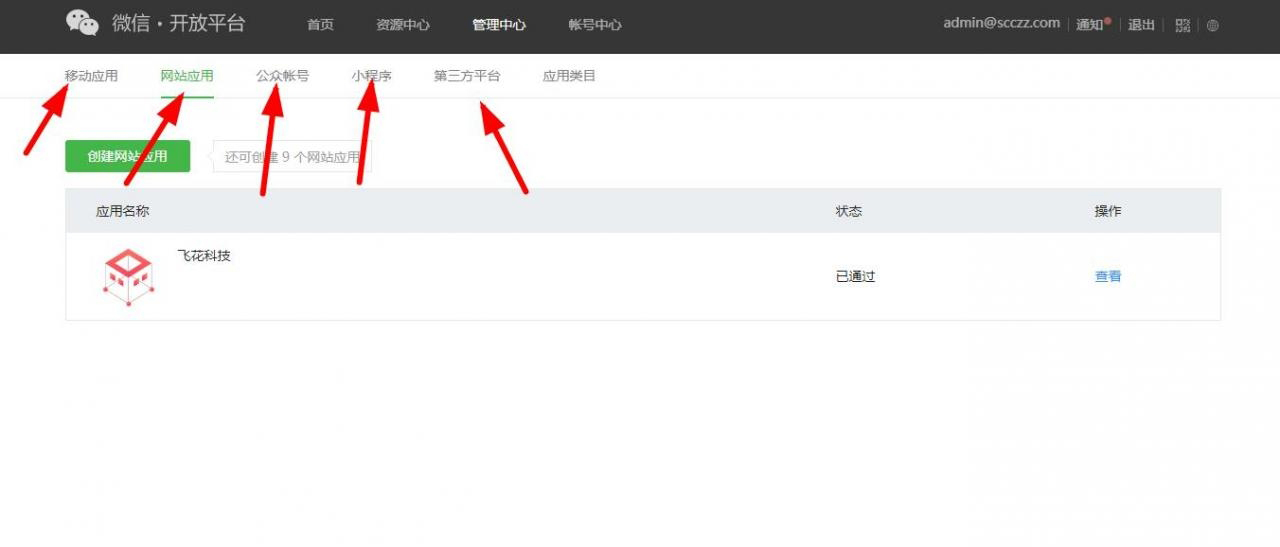Click the globe language icon
Viewport: 1280px width, 547px height.
click(x=1213, y=25)
